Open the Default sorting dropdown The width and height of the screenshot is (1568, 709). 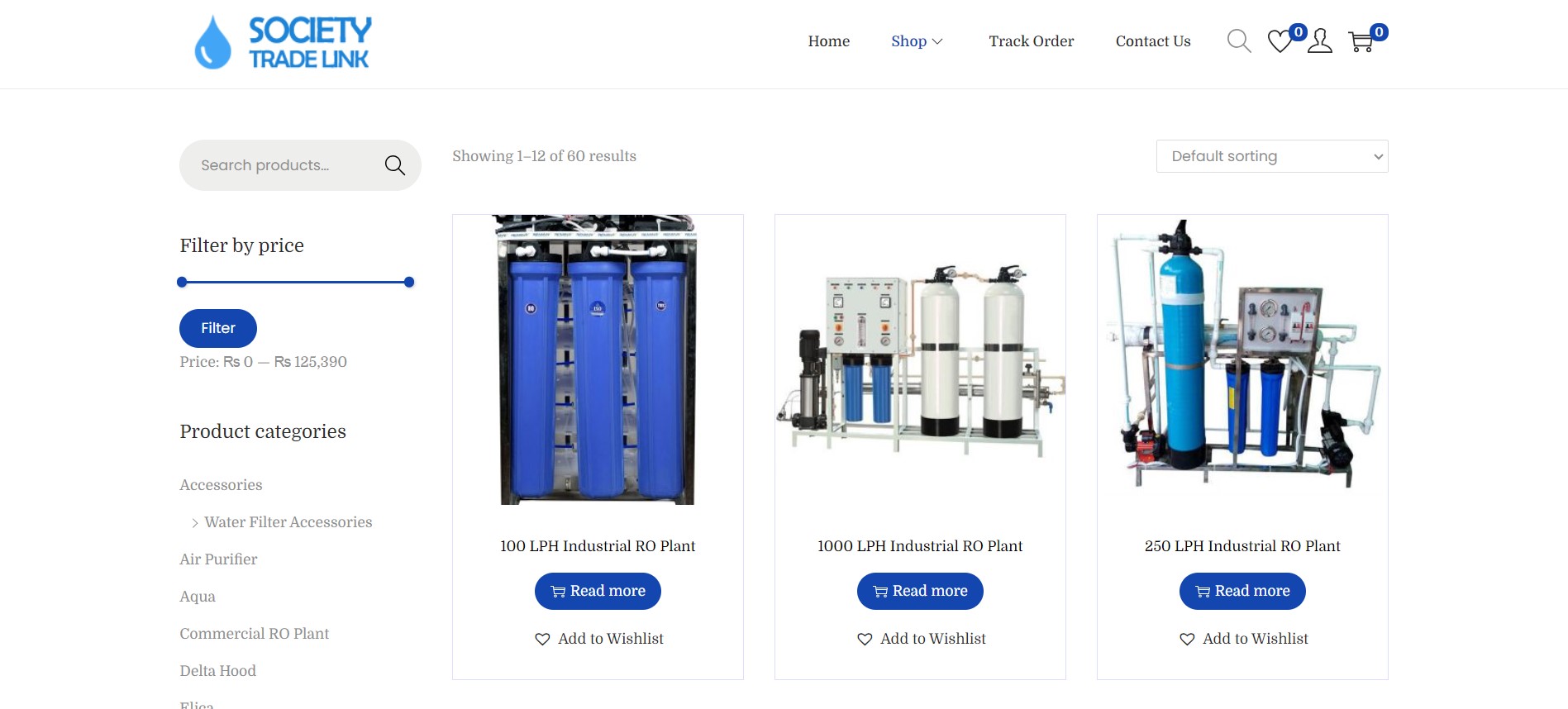(x=1272, y=156)
